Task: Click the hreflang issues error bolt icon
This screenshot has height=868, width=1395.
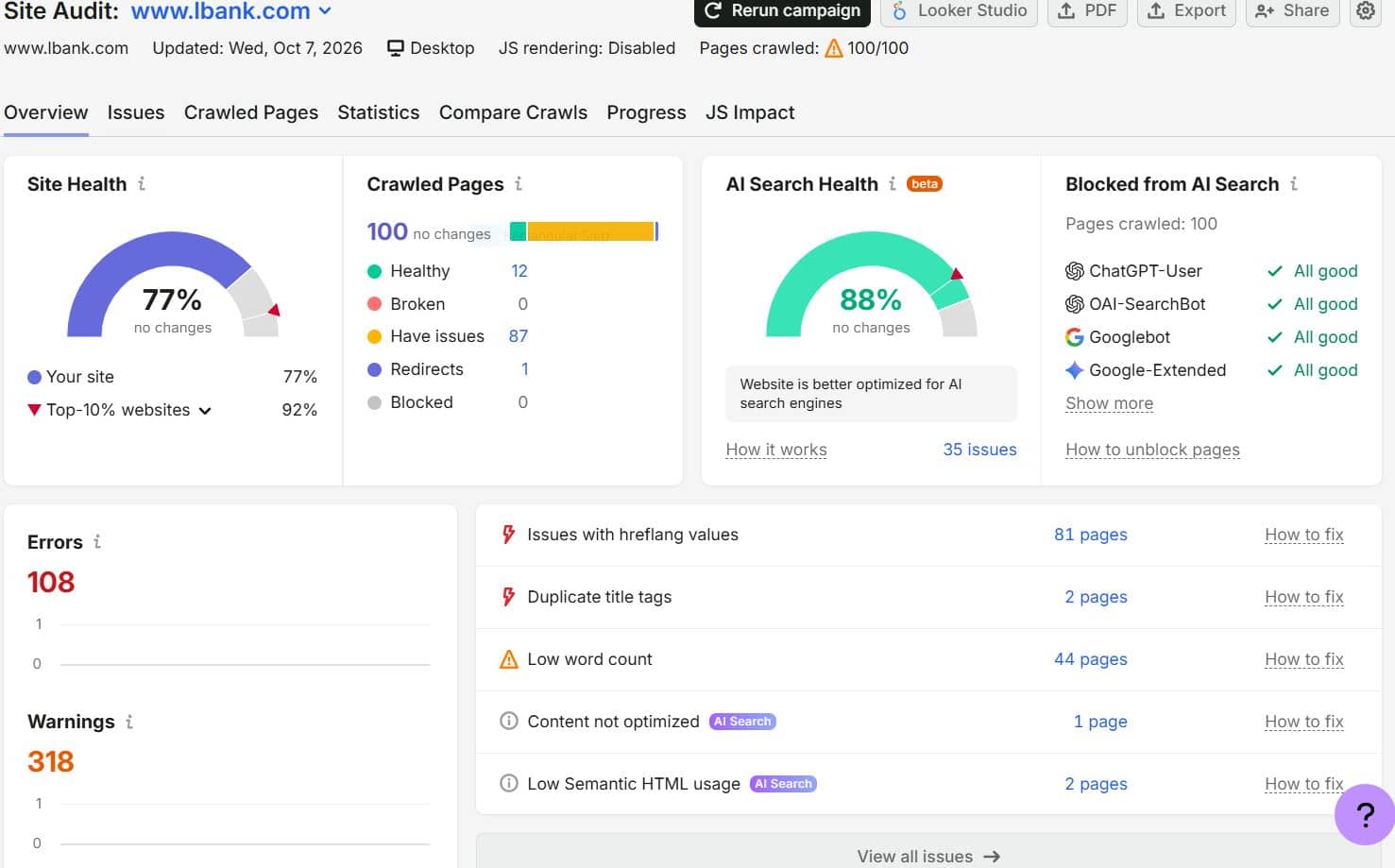Action: tap(509, 535)
